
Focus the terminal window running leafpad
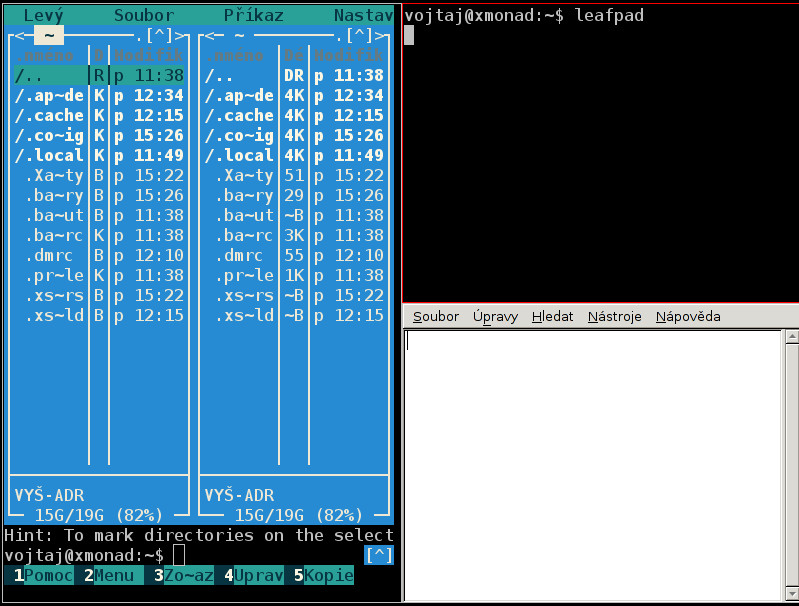pos(600,153)
